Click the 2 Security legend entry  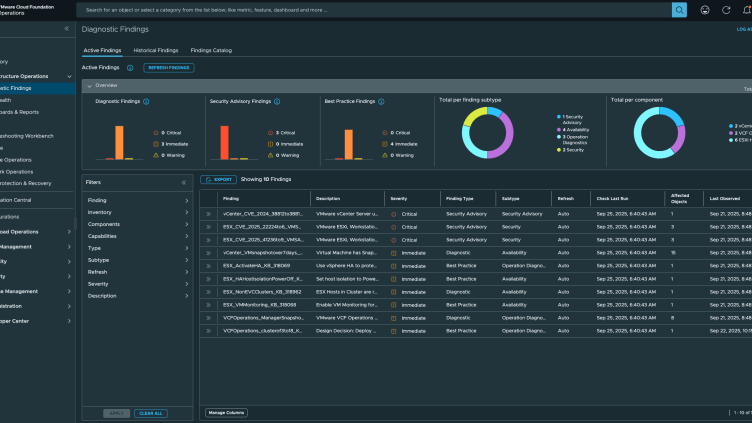click(x=570, y=150)
